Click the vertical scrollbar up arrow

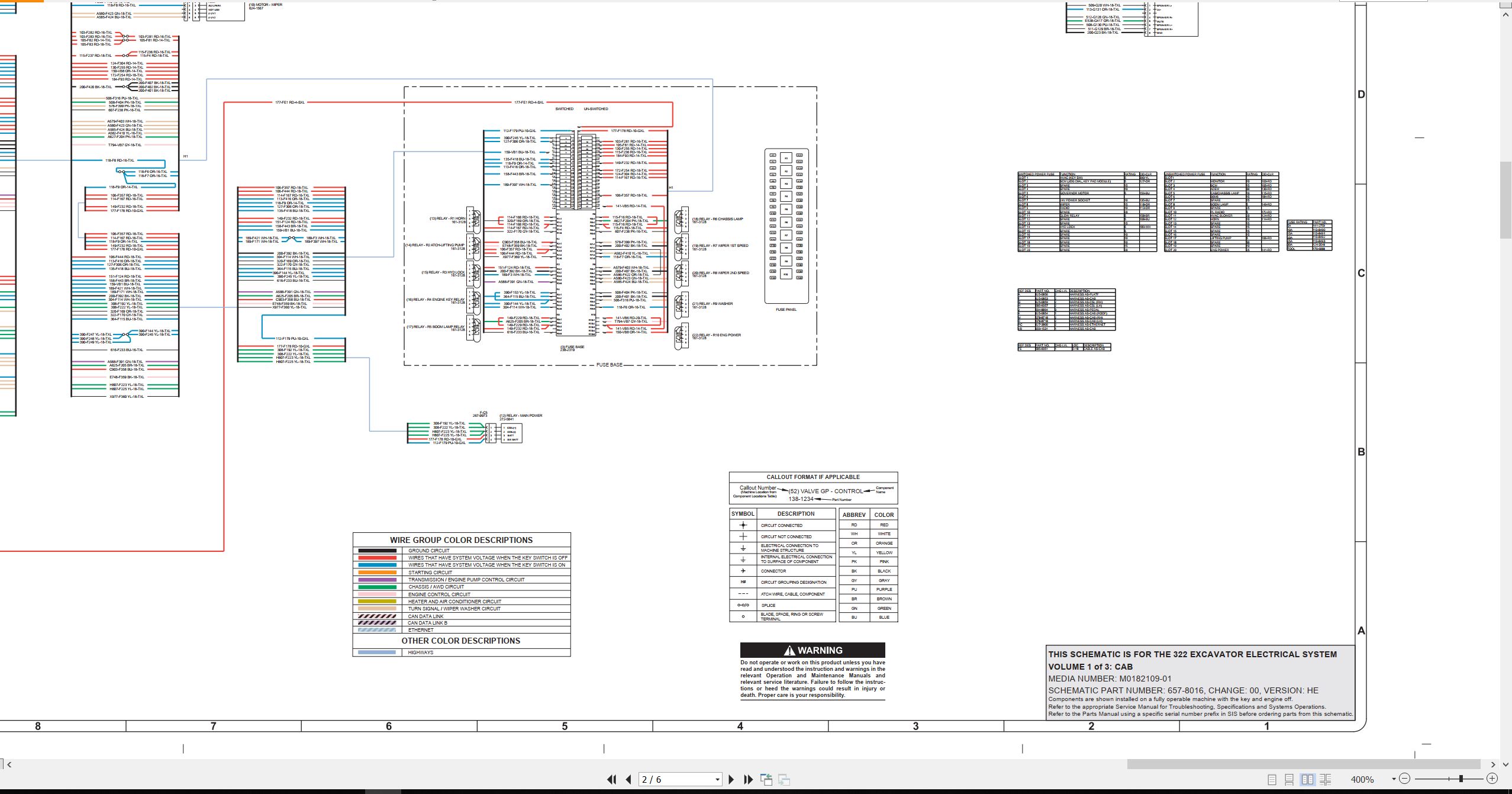click(x=1505, y=15)
